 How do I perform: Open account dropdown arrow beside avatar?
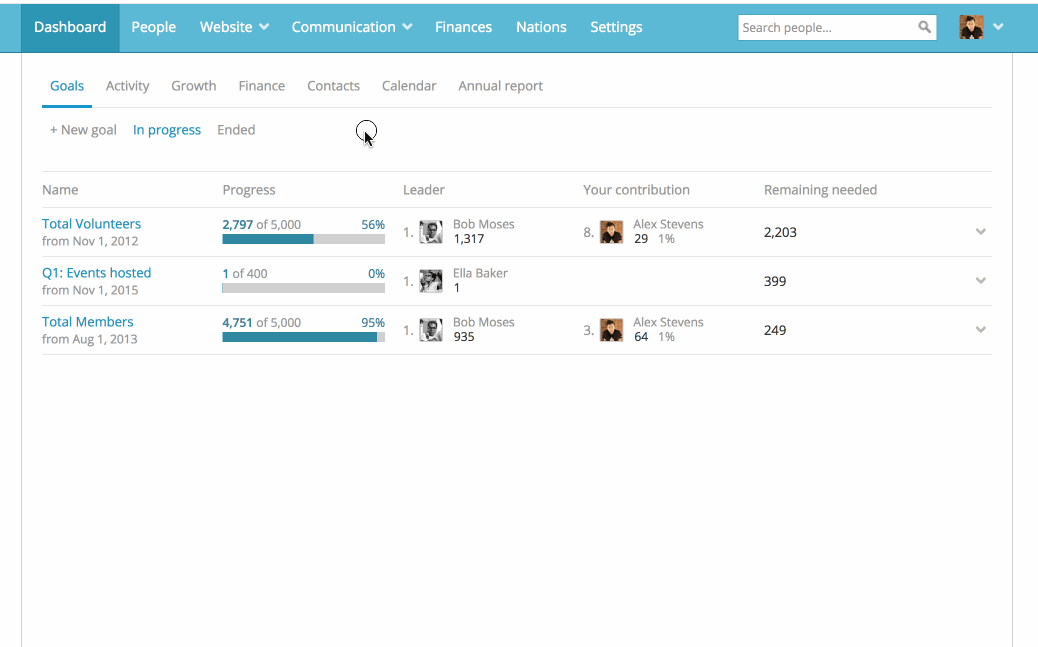point(998,27)
